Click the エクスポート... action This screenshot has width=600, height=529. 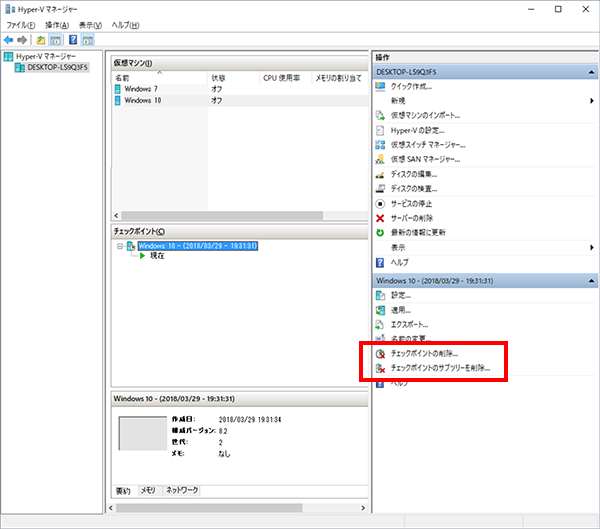[x=409, y=325]
